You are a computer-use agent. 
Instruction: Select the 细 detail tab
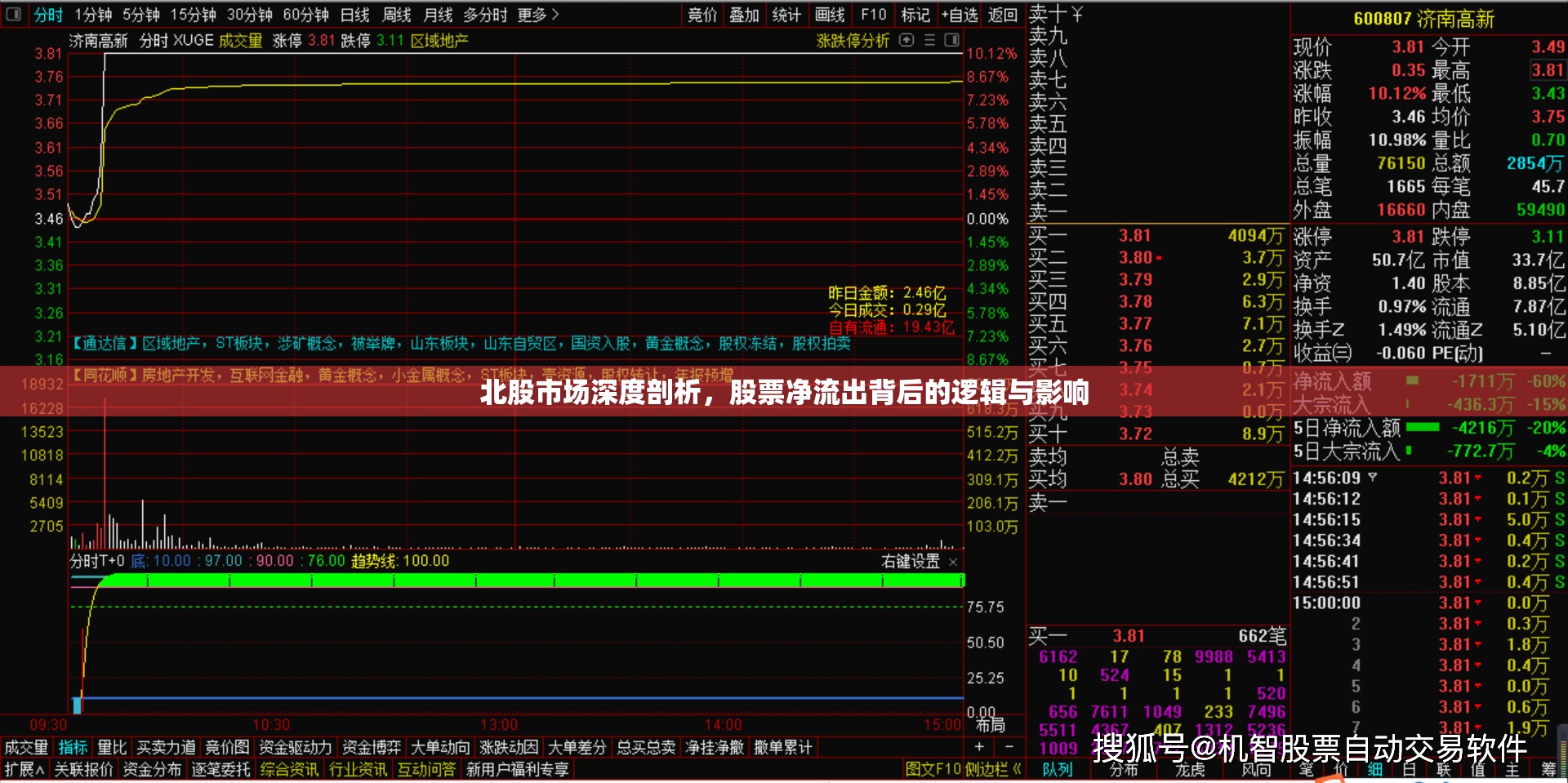coord(1375,769)
